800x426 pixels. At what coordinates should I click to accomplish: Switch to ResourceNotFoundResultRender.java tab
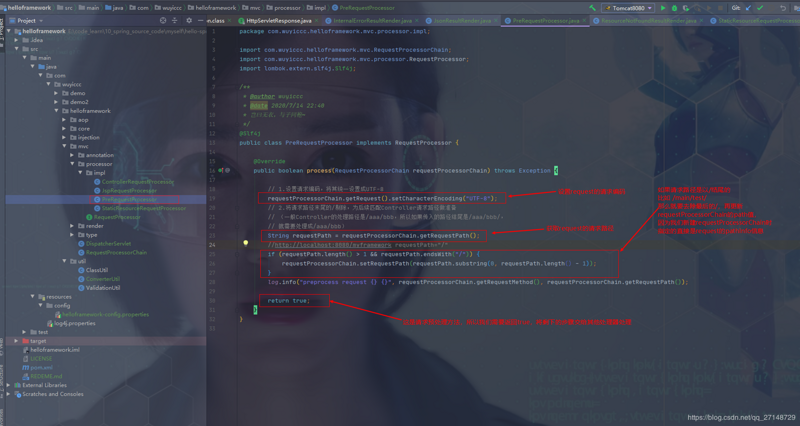(648, 20)
